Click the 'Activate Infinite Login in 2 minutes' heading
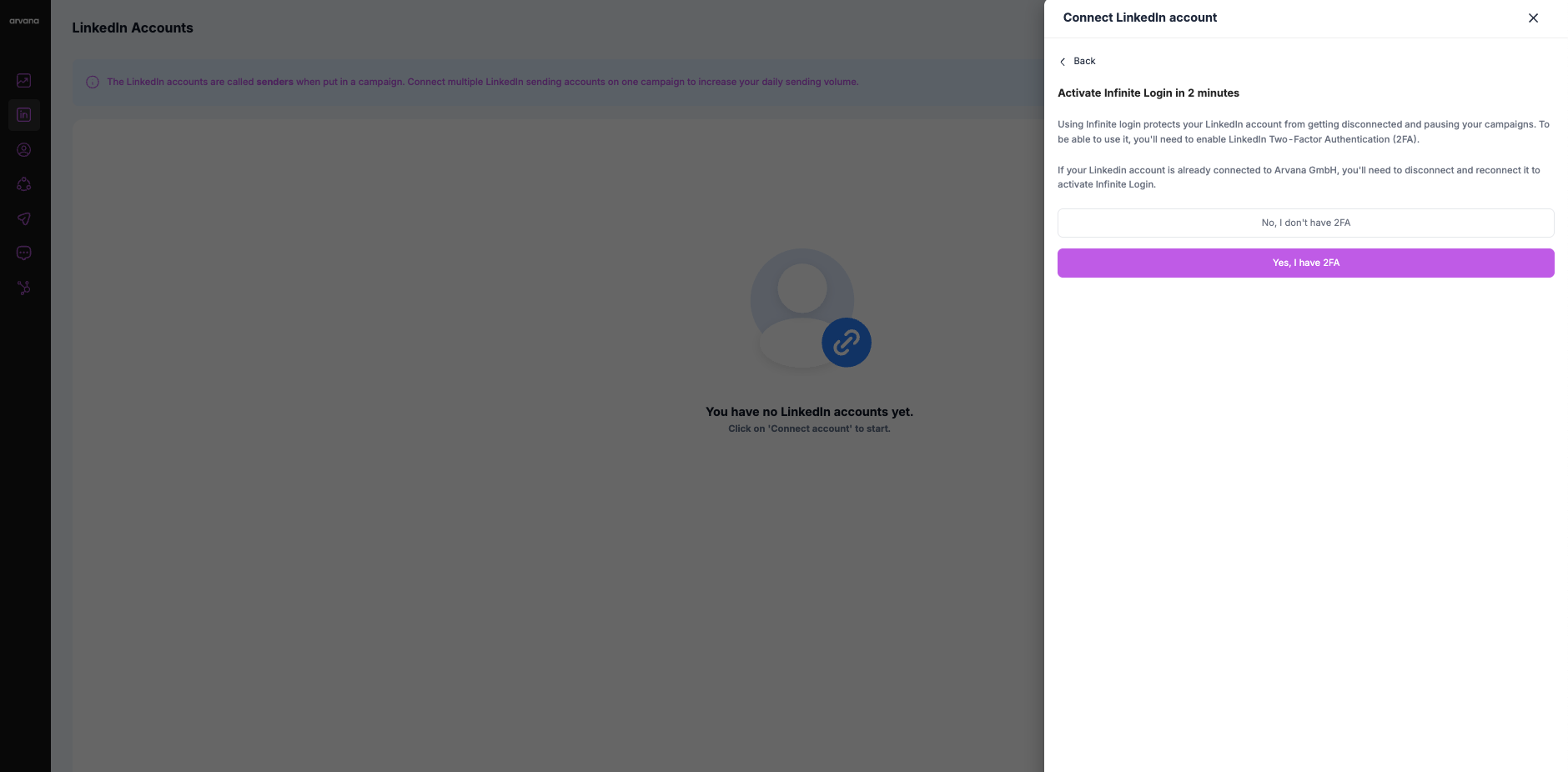Screen dimensions: 1568x772 point(1148,93)
